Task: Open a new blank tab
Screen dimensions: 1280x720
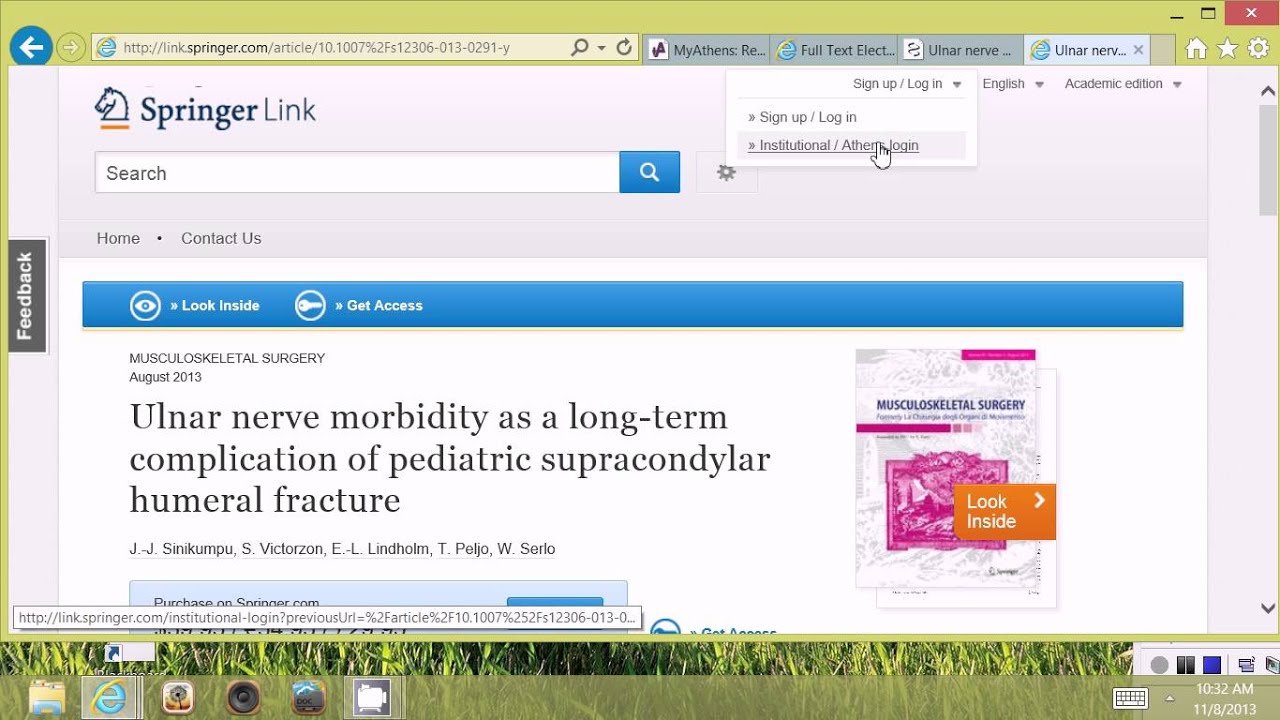Action: click(x=1163, y=50)
